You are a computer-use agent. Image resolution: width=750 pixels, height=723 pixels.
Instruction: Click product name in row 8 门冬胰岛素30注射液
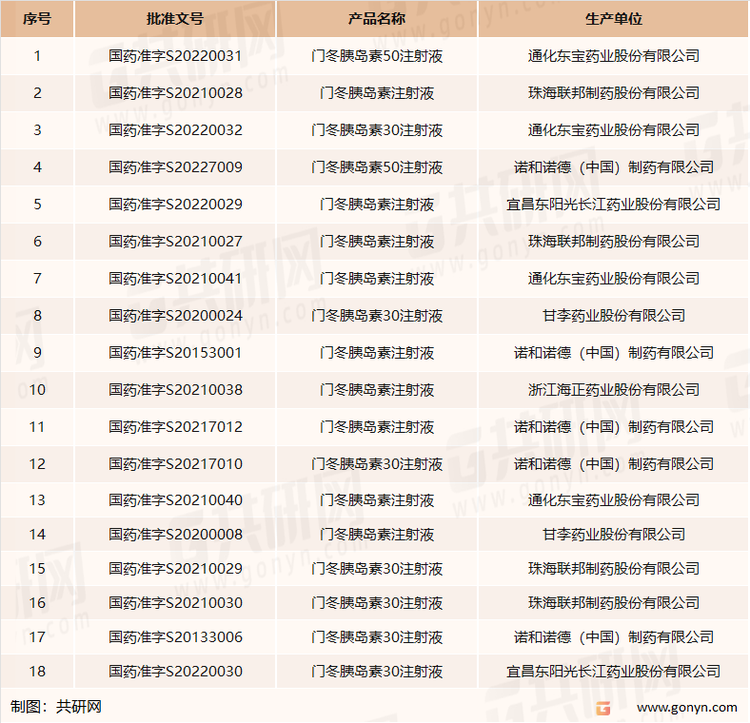pyautogui.click(x=377, y=316)
